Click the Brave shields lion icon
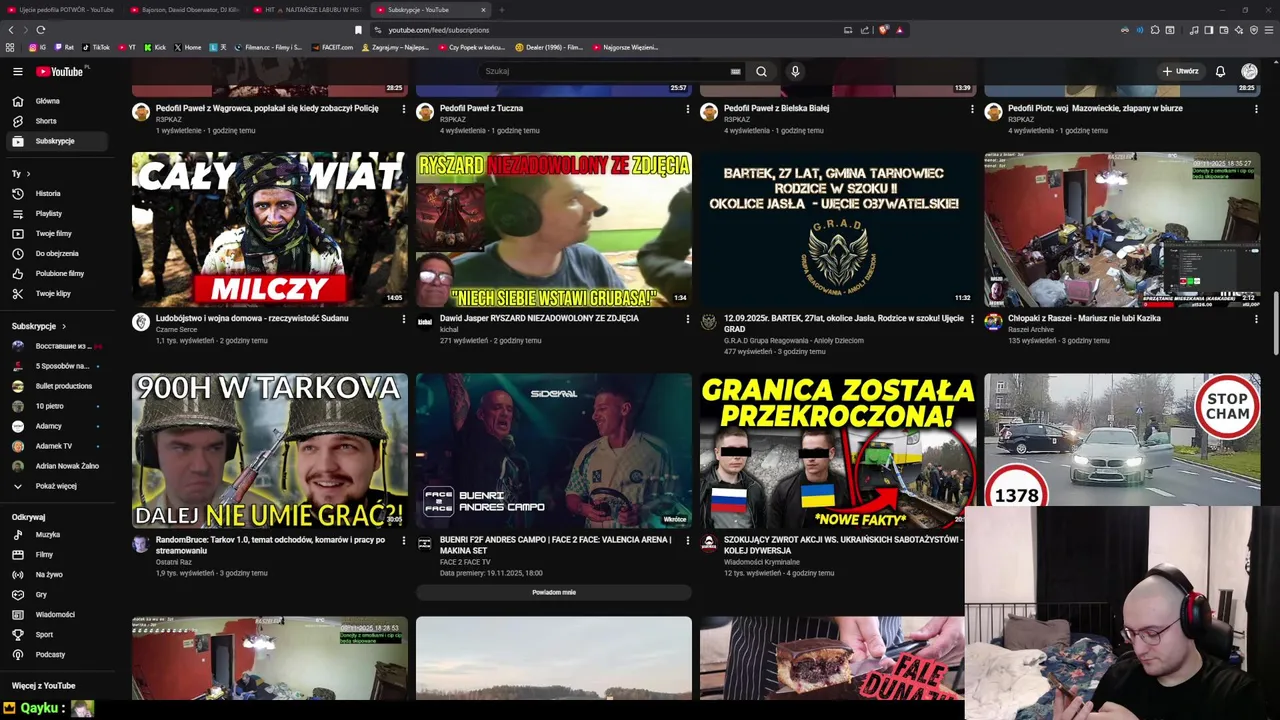This screenshot has height=720, width=1280. tap(883, 30)
